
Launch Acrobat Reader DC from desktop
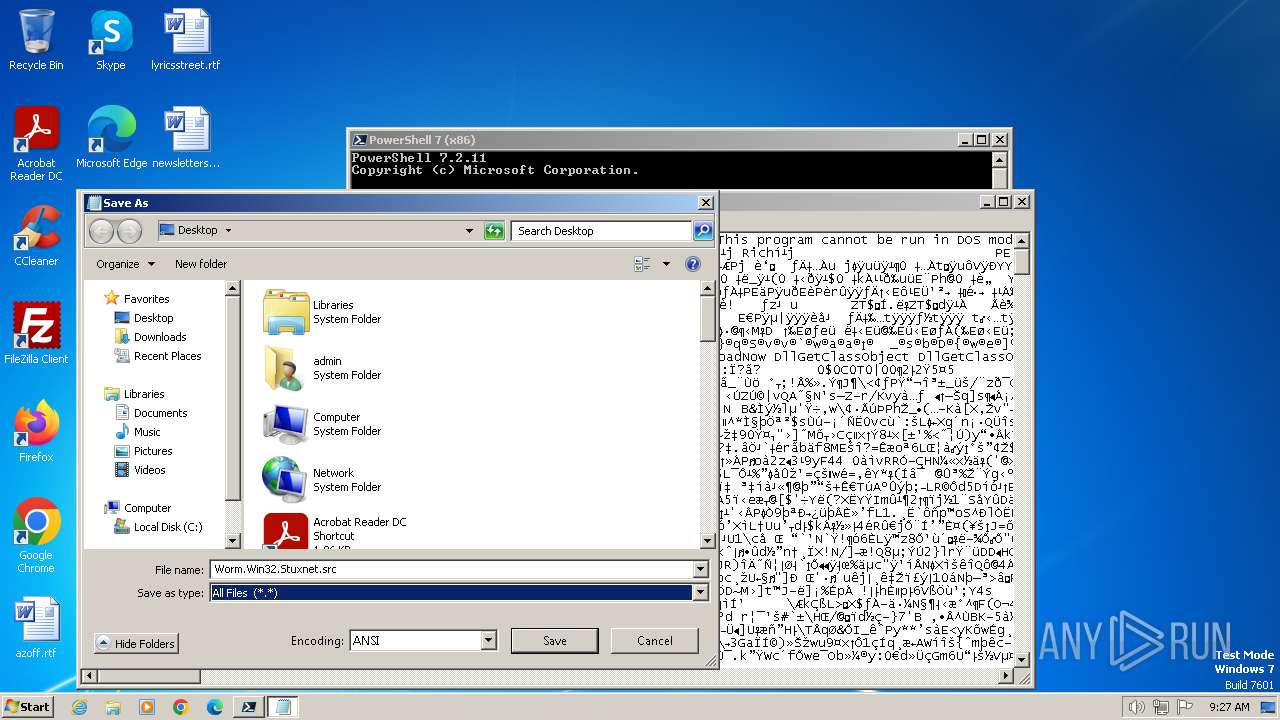tap(36, 143)
